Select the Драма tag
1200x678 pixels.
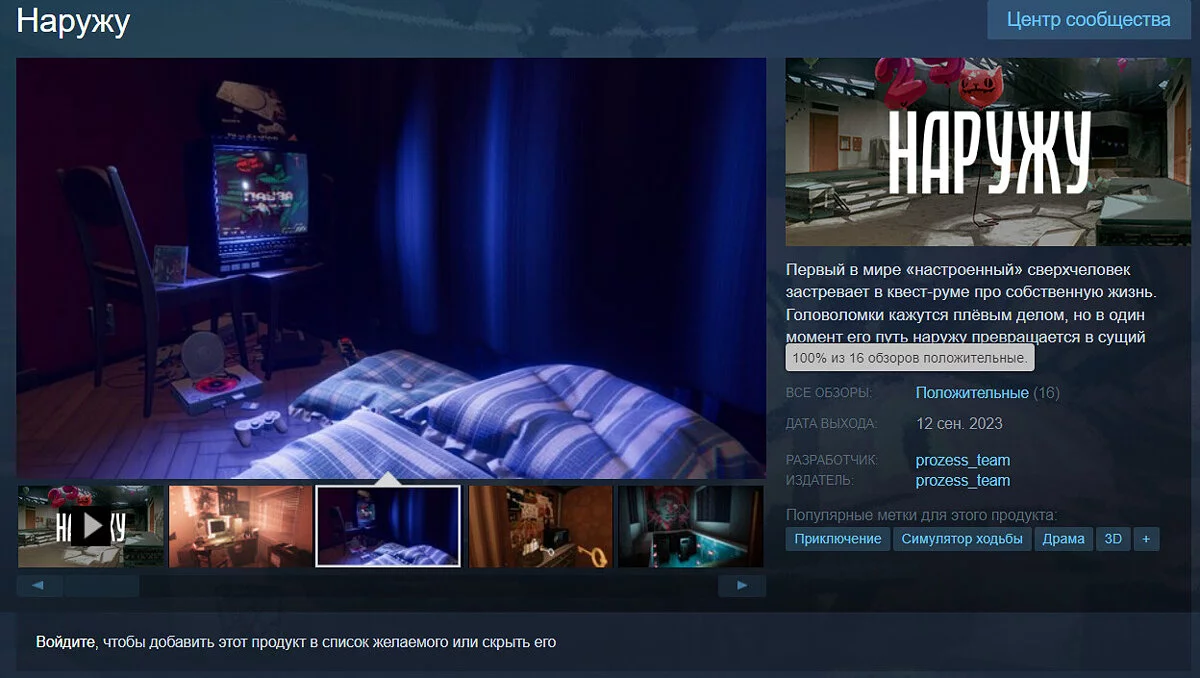coord(1063,538)
